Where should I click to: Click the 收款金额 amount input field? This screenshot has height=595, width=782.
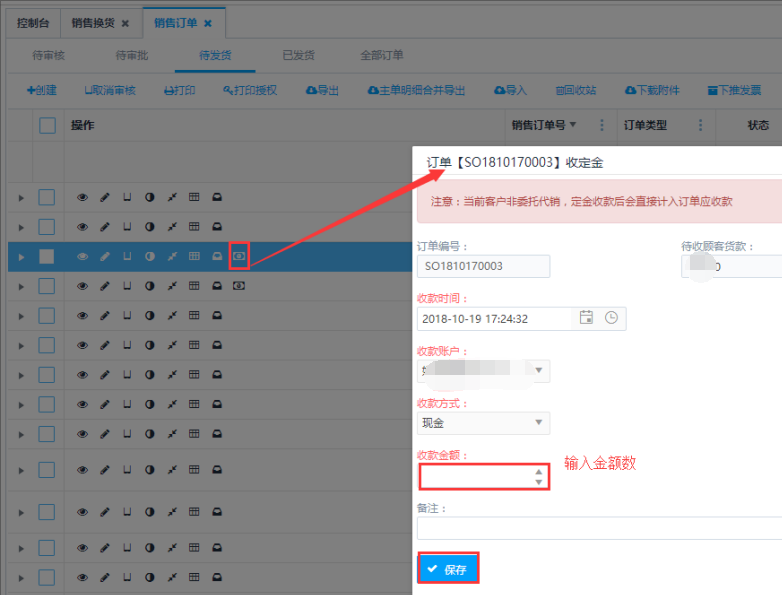coord(477,476)
